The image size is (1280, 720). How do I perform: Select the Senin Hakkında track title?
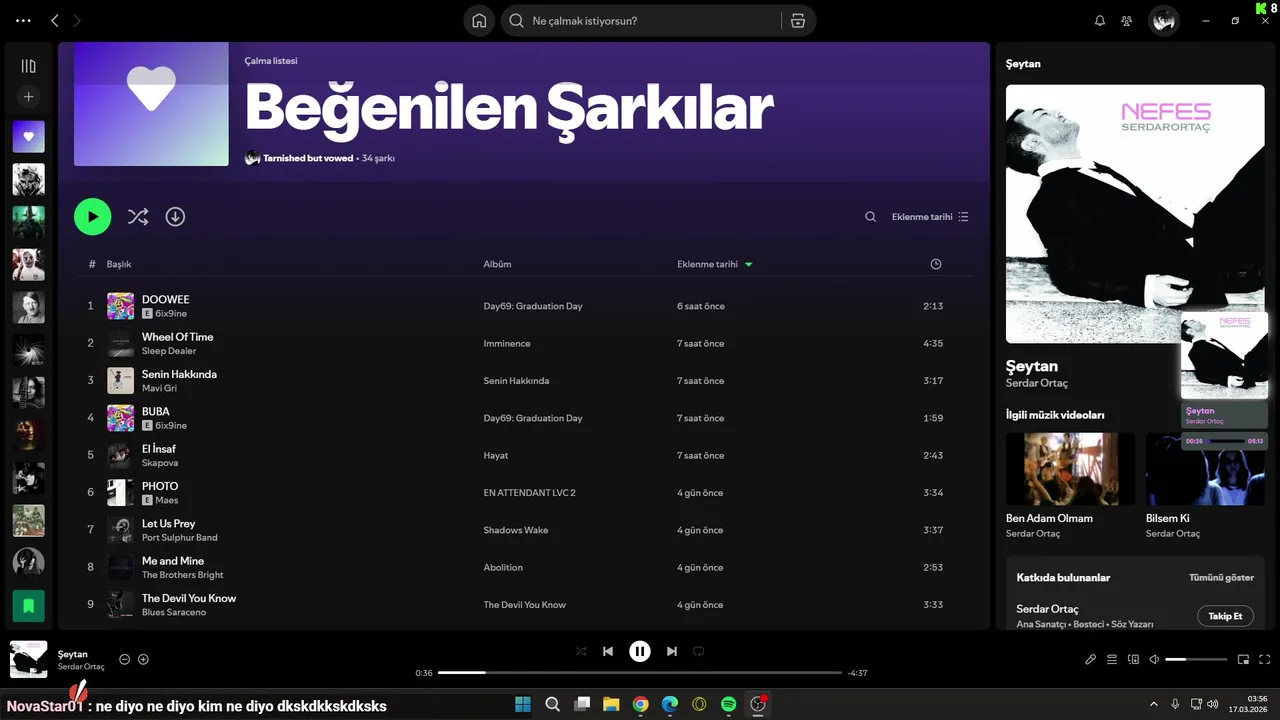click(179, 374)
